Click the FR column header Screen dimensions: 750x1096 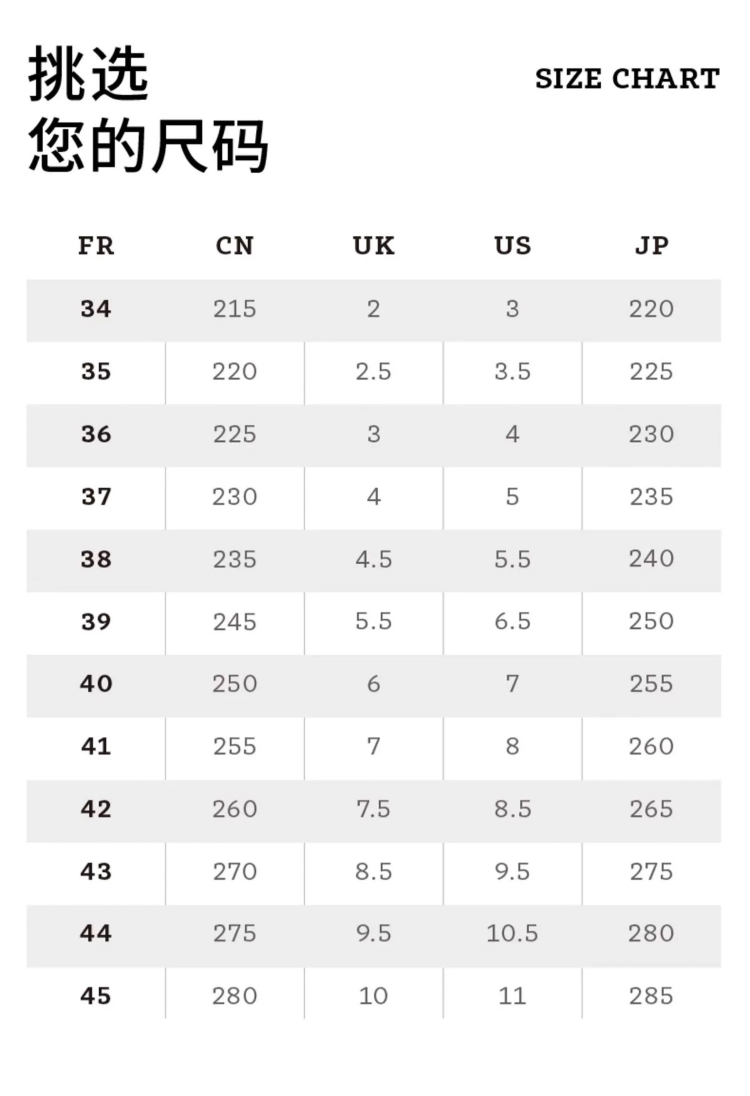click(96, 246)
